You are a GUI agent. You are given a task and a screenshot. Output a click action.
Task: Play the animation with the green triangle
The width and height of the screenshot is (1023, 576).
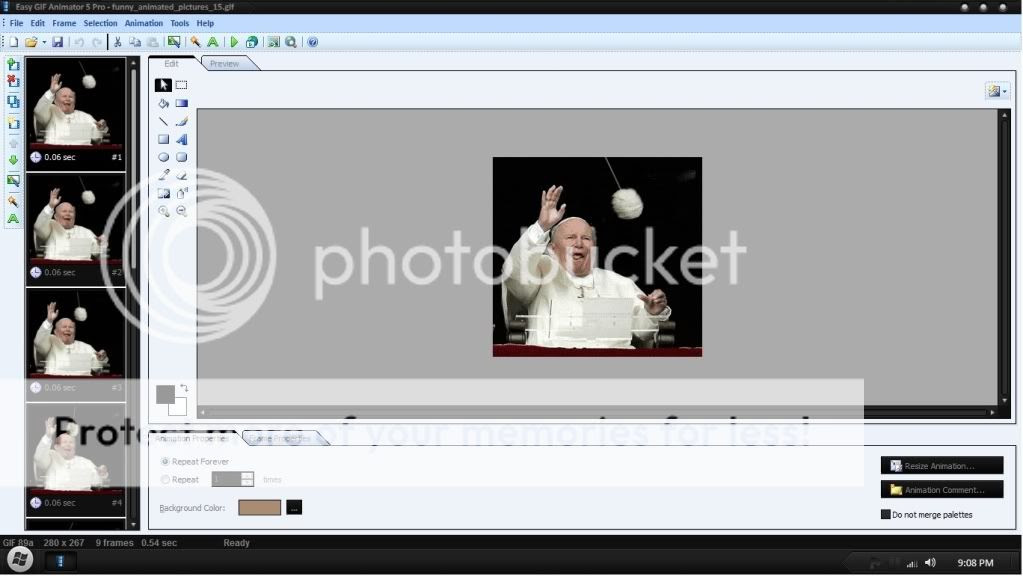coord(234,42)
